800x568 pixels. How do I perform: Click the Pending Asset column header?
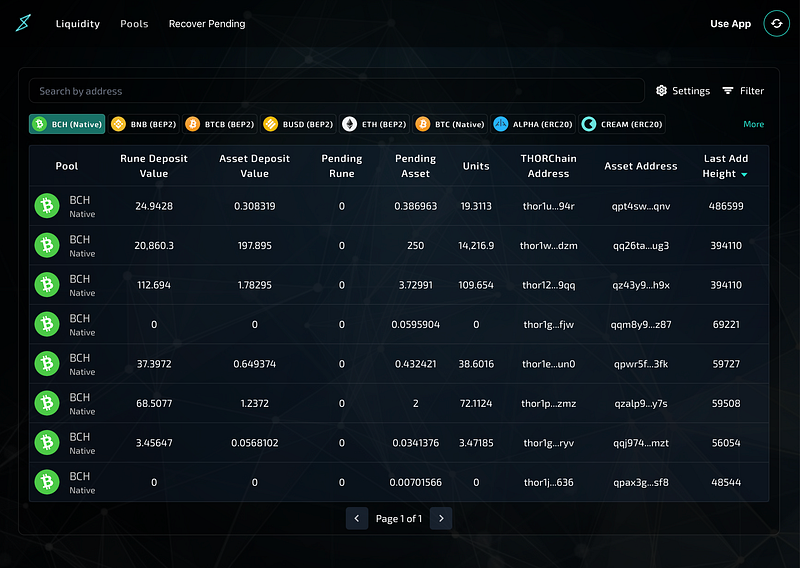415,166
